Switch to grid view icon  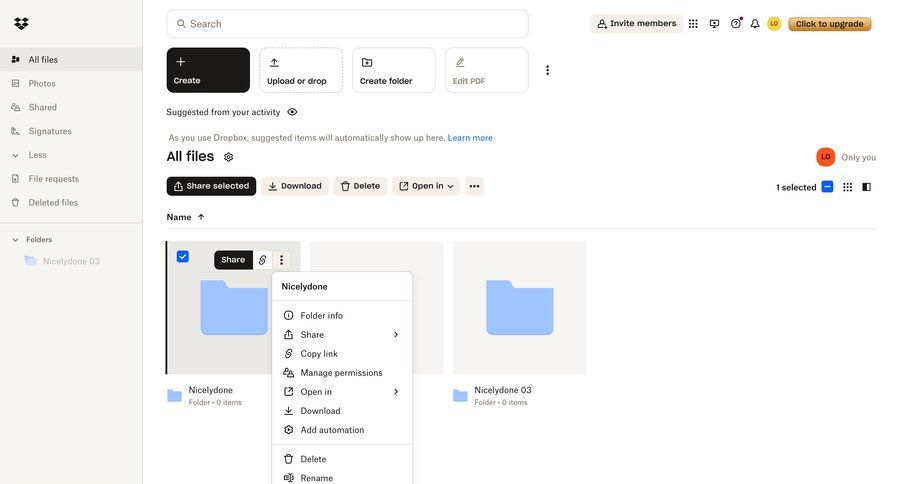click(847, 187)
